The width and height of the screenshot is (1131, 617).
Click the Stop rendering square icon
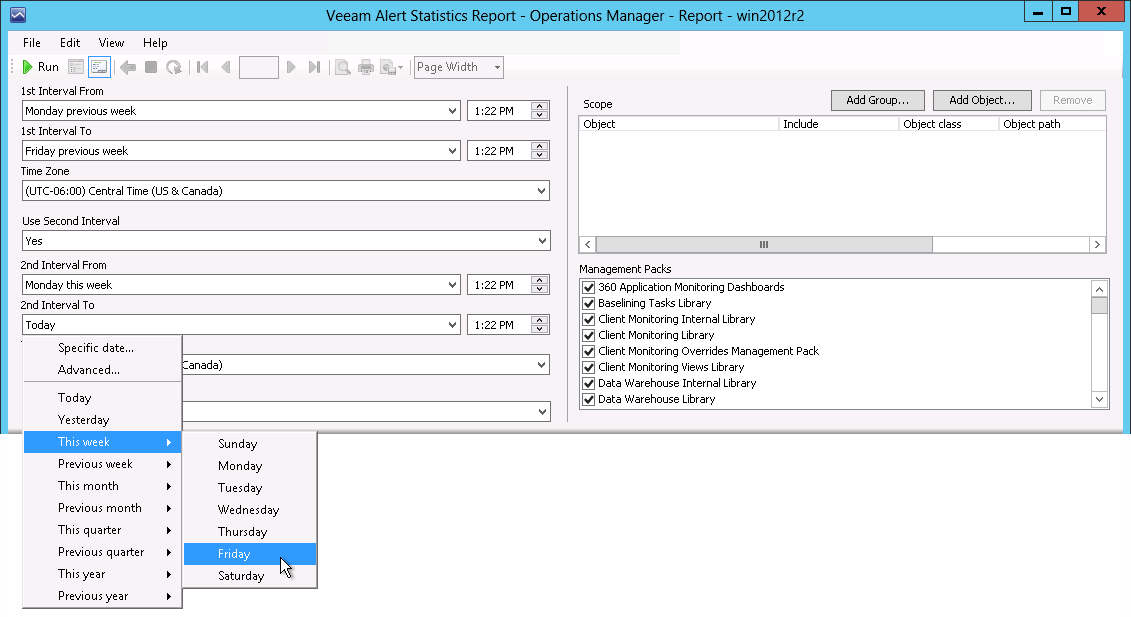pos(151,67)
